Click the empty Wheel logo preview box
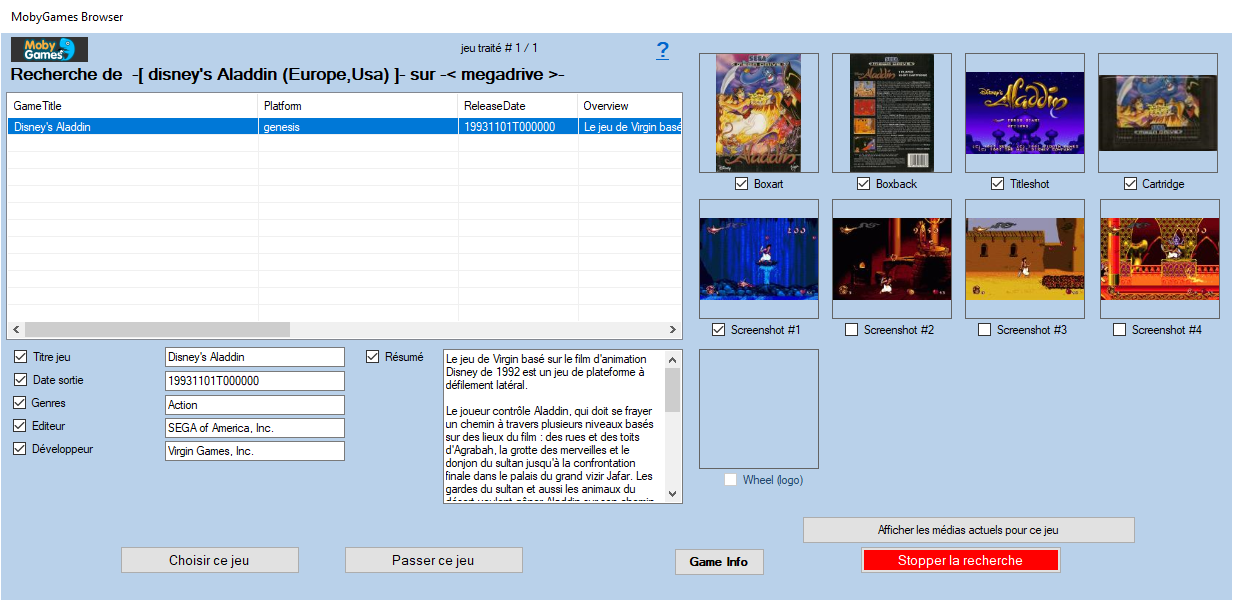Image resolution: width=1233 pixels, height=601 pixels. click(x=758, y=408)
